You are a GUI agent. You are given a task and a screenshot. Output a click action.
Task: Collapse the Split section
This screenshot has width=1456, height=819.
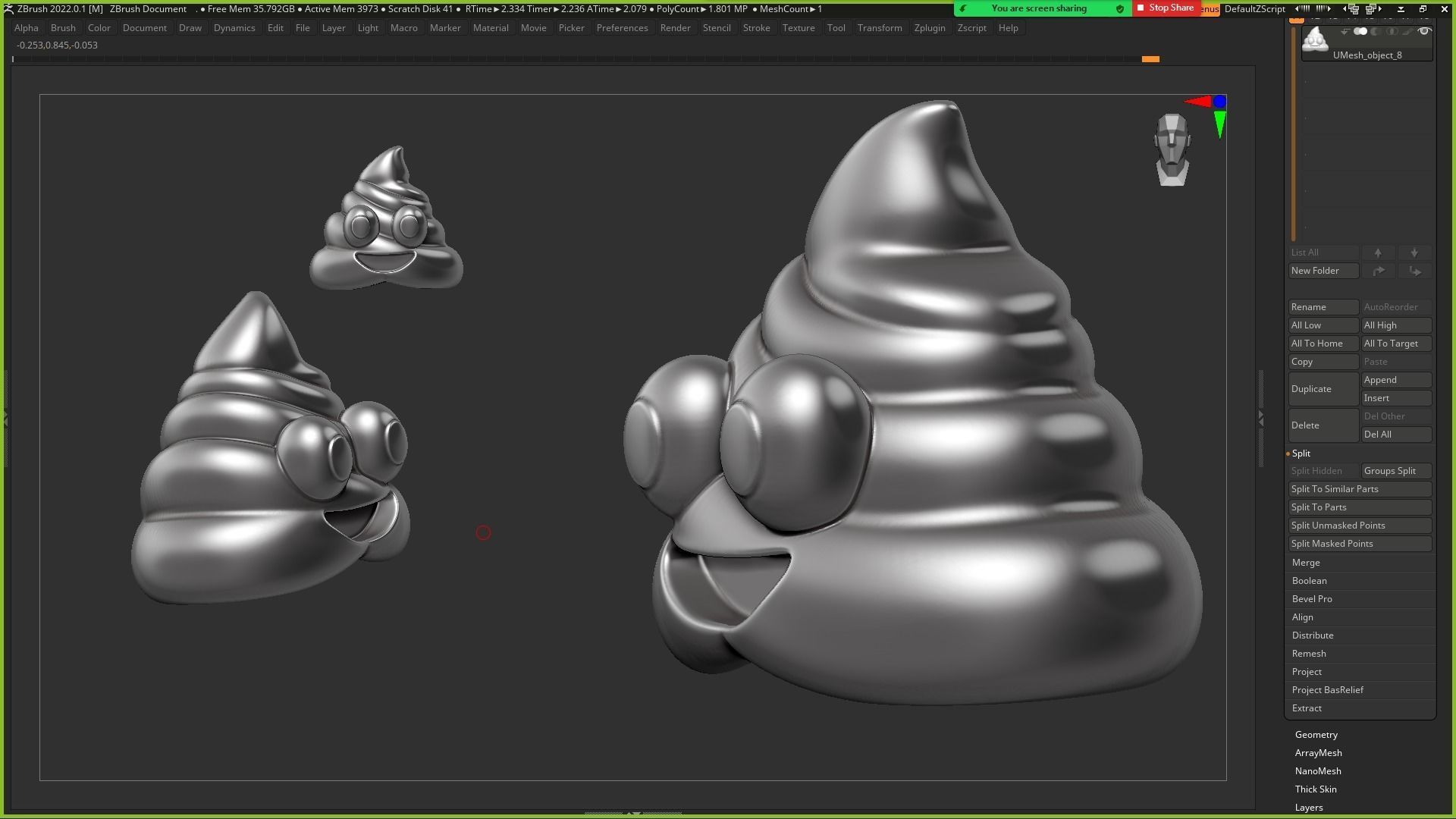coord(1301,453)
